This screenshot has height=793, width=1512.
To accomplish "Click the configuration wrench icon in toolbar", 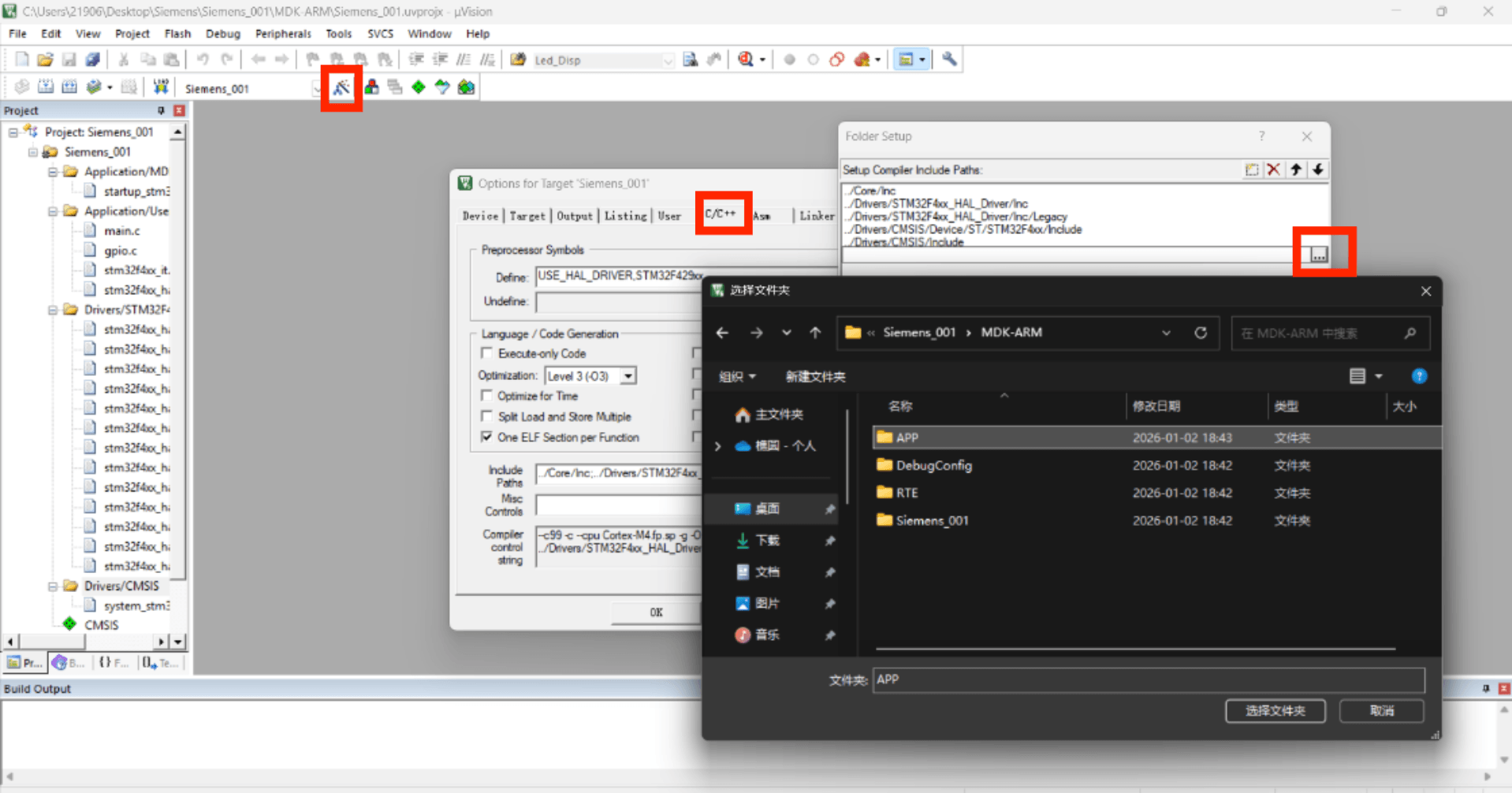I will (949, 59).
